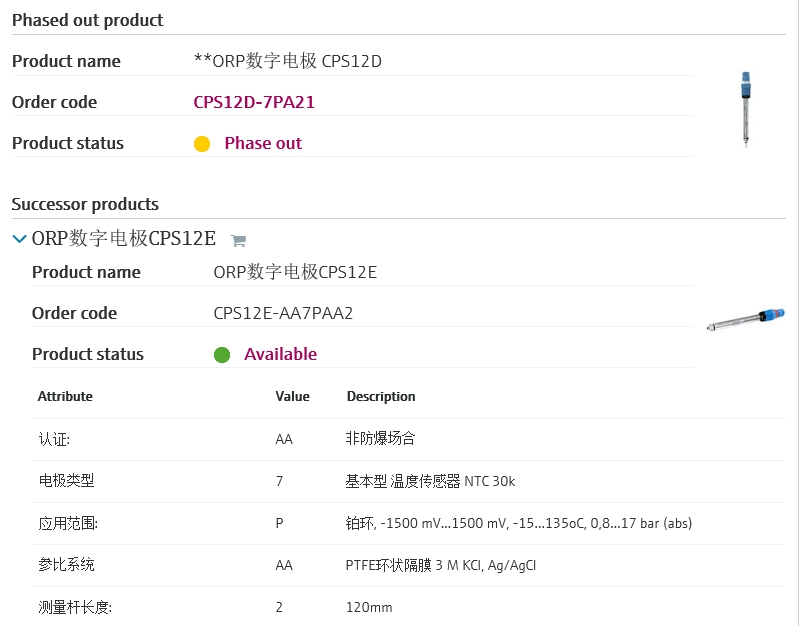This screenshot has width=801, height=626.
Task: Select the 电极类型 attribute row label
Action: tap(66, 481)
